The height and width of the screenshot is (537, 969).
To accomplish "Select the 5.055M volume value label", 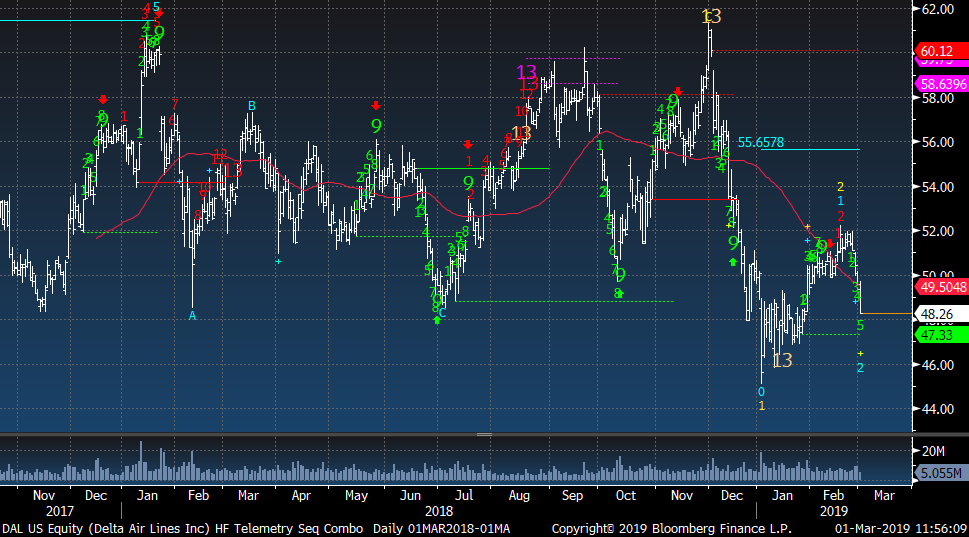I will coord(940,473).
